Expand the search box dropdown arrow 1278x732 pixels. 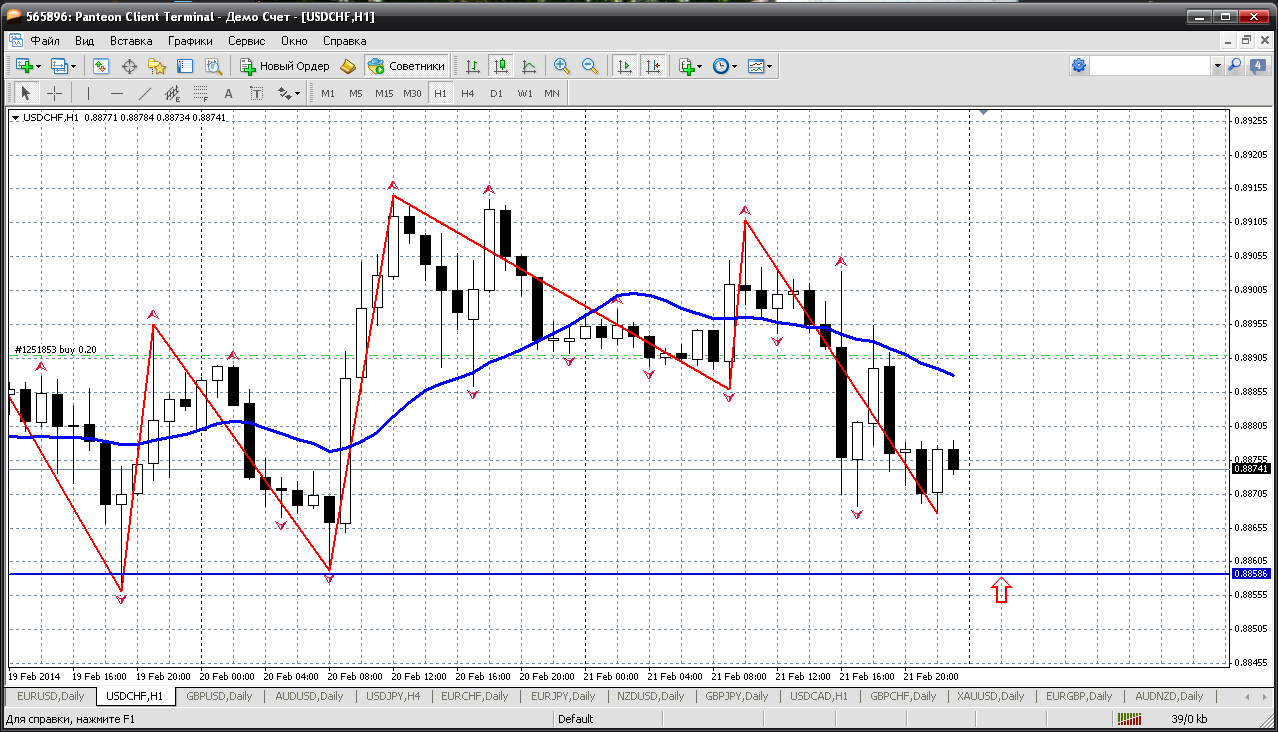pos(1218,66)
